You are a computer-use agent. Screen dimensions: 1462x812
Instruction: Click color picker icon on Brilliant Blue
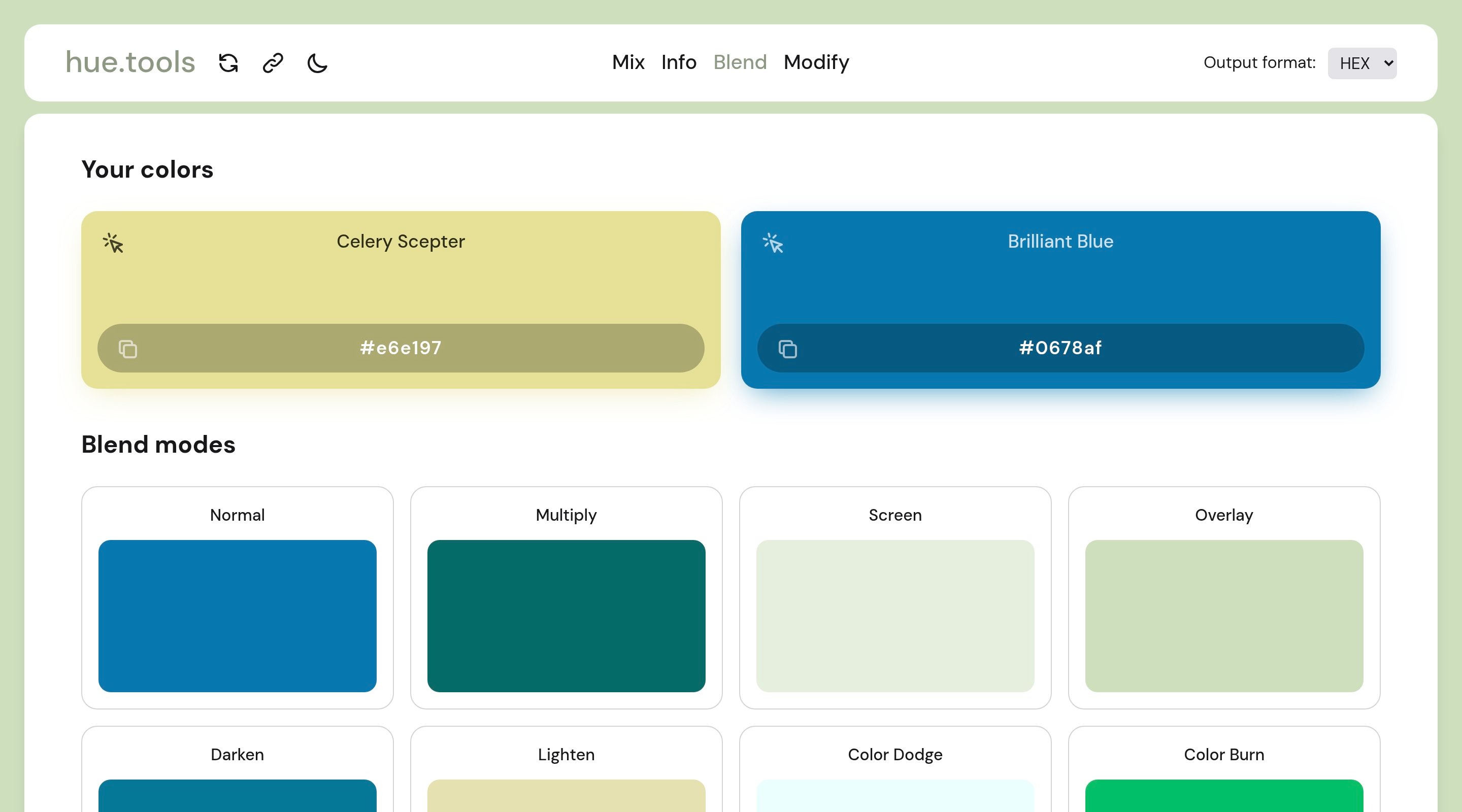[773, 243]
